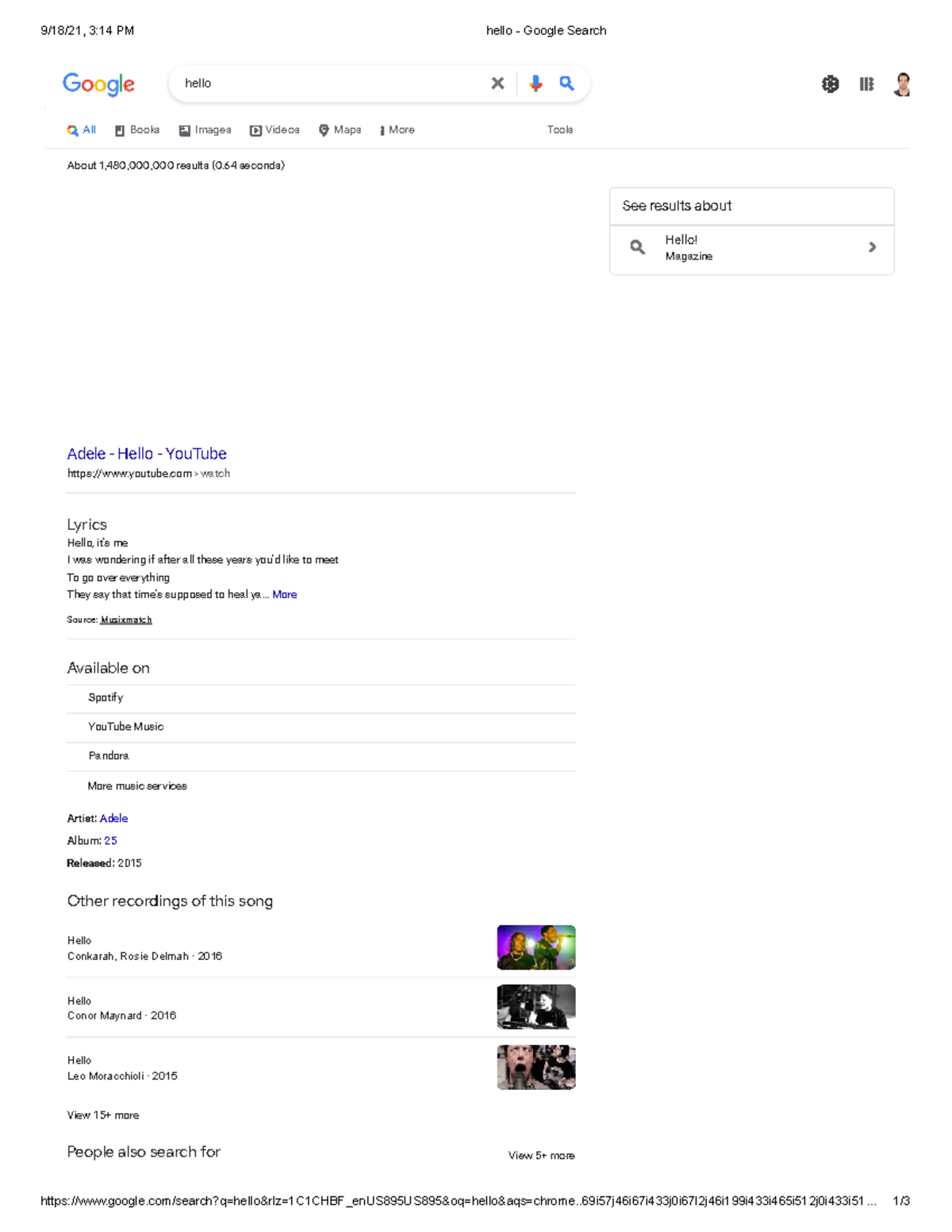
Task: Open the More search options menu
Action: 397,129
